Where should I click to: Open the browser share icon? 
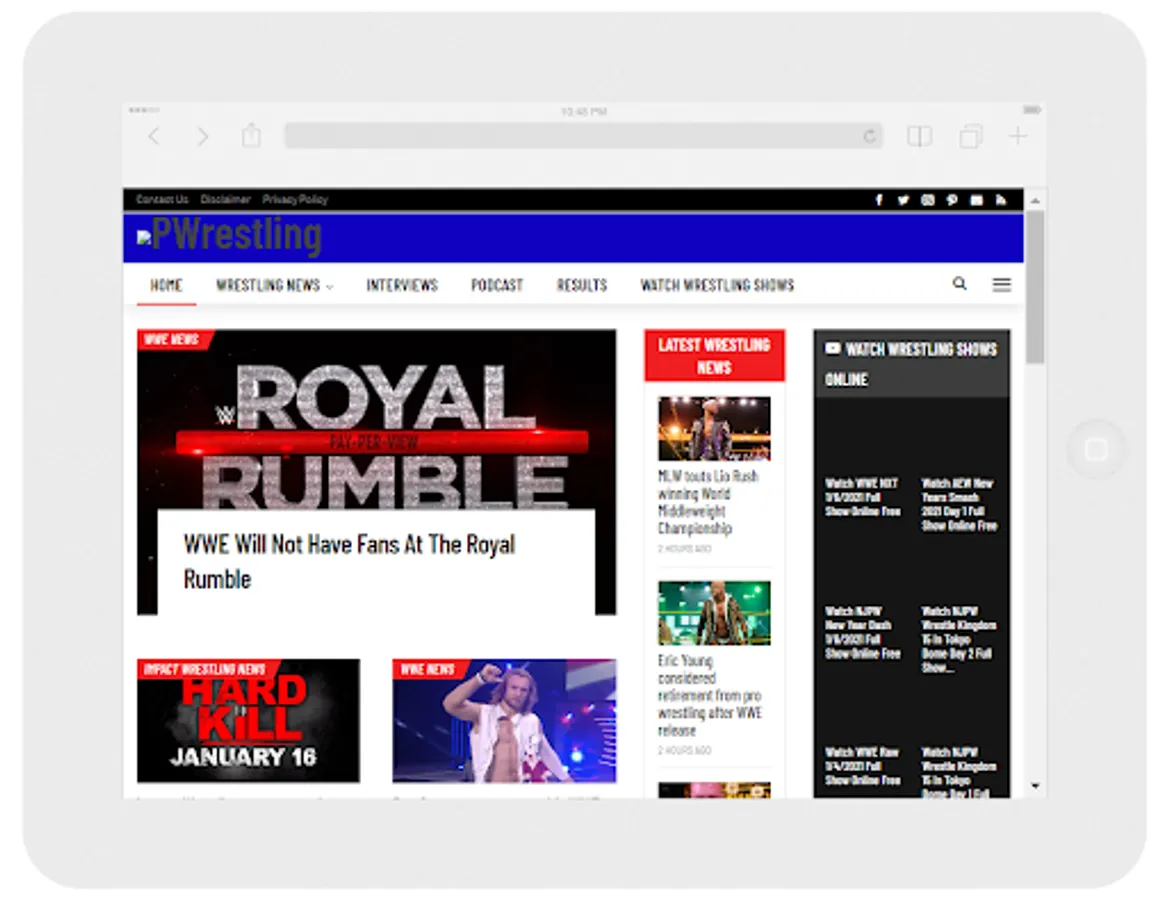pos(252,135)
